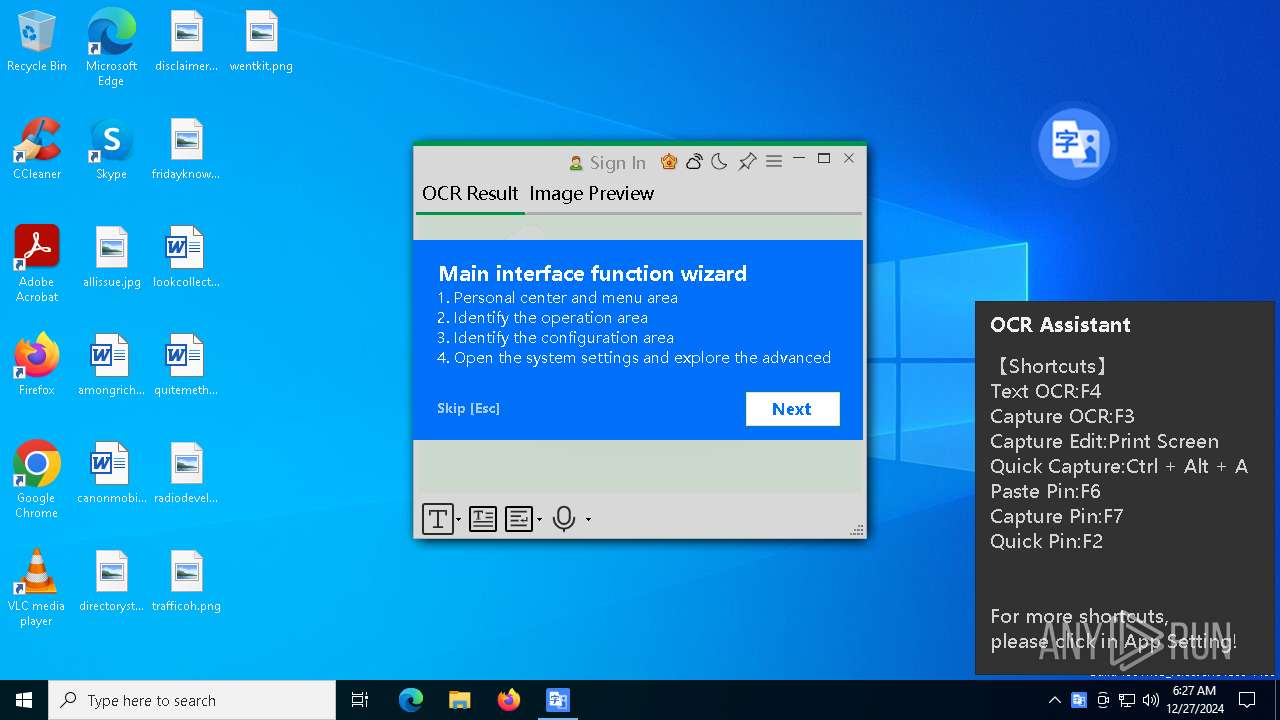Select the trafficoh.png desktop file
The height and width of the screenshot is (720, 1280).
click(187, 582)
